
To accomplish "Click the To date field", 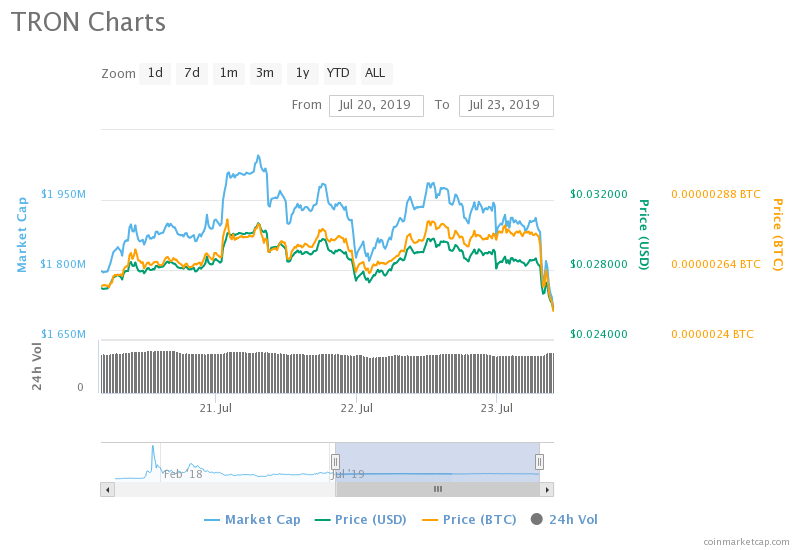I will coord(506,106).
